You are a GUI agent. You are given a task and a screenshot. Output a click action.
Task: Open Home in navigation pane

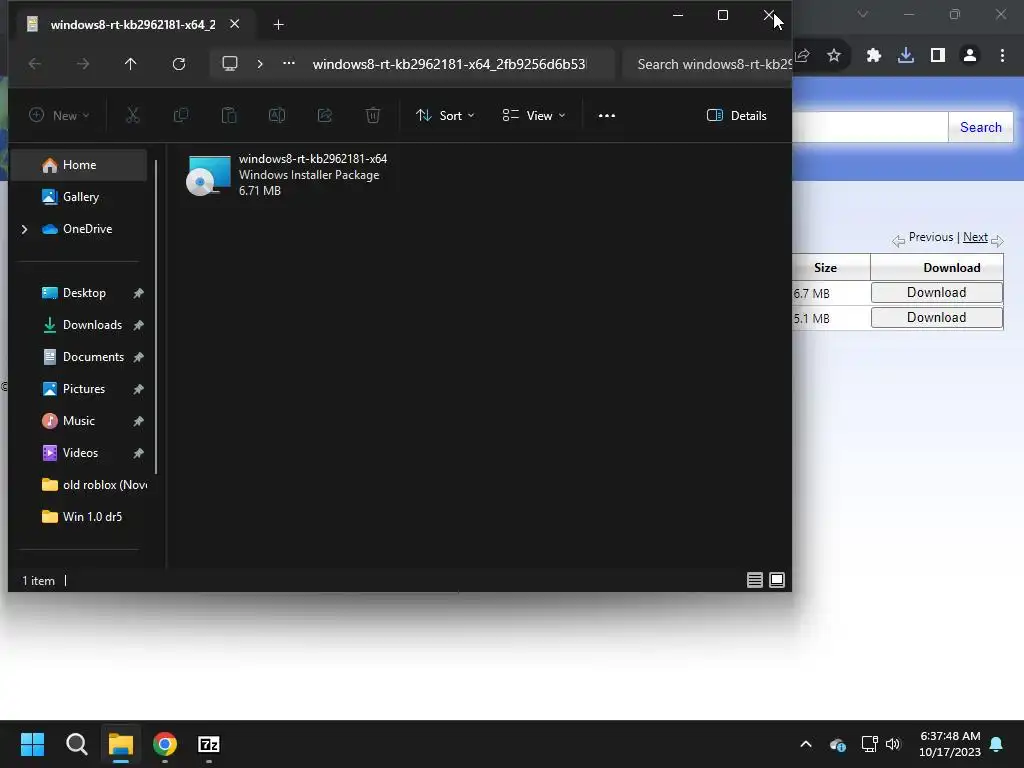79,165
